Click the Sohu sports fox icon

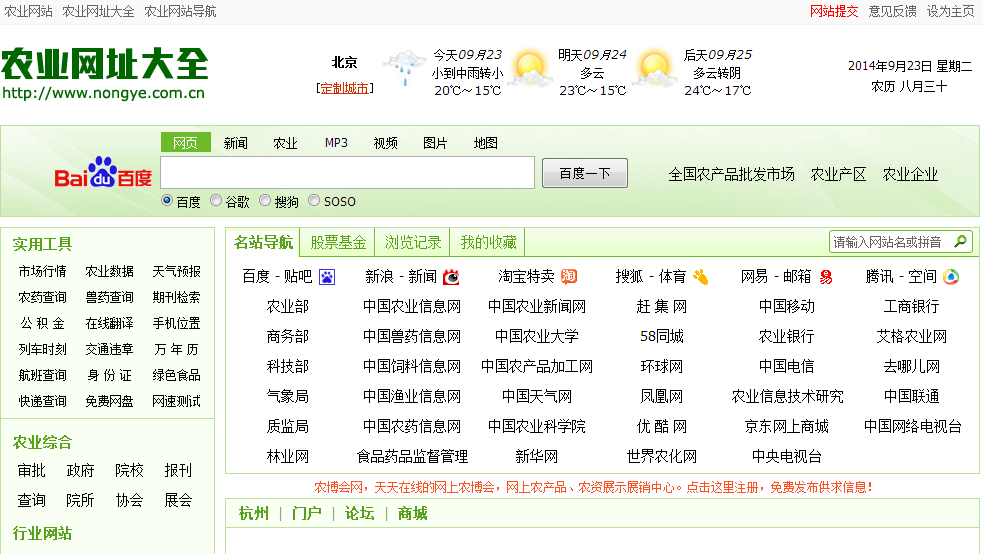coord(700,276)
